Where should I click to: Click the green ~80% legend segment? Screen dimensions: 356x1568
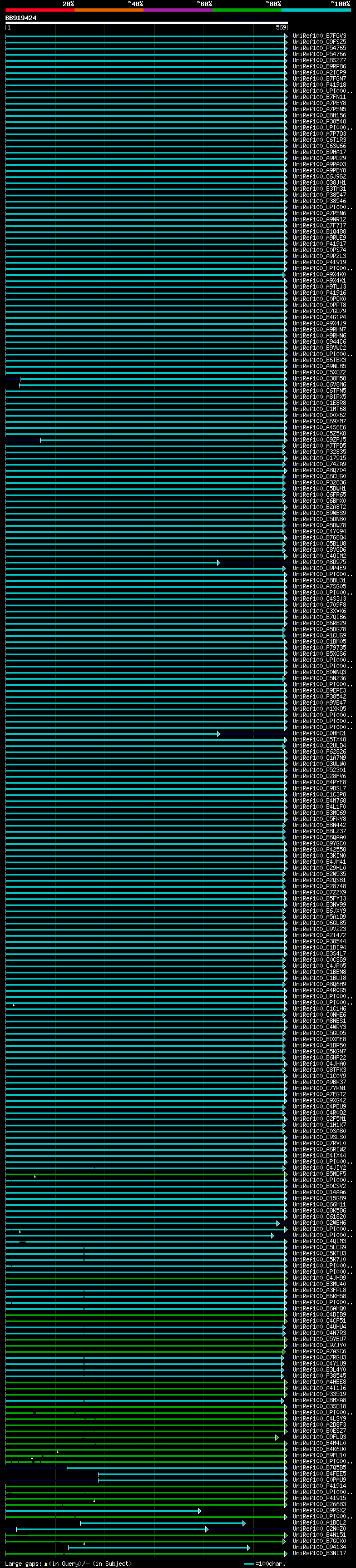tap(247, 10)
